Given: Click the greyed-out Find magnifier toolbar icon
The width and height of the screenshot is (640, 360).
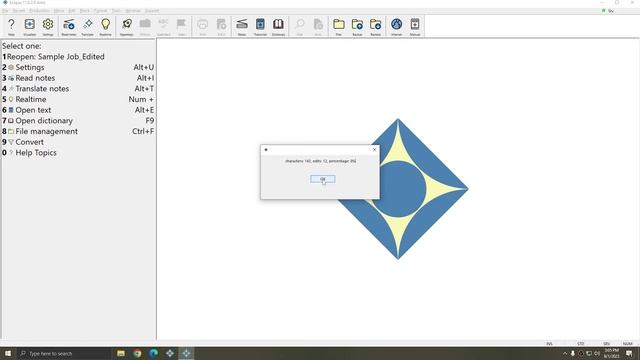Looking at the screenshot, I should (x=300, y=27).
